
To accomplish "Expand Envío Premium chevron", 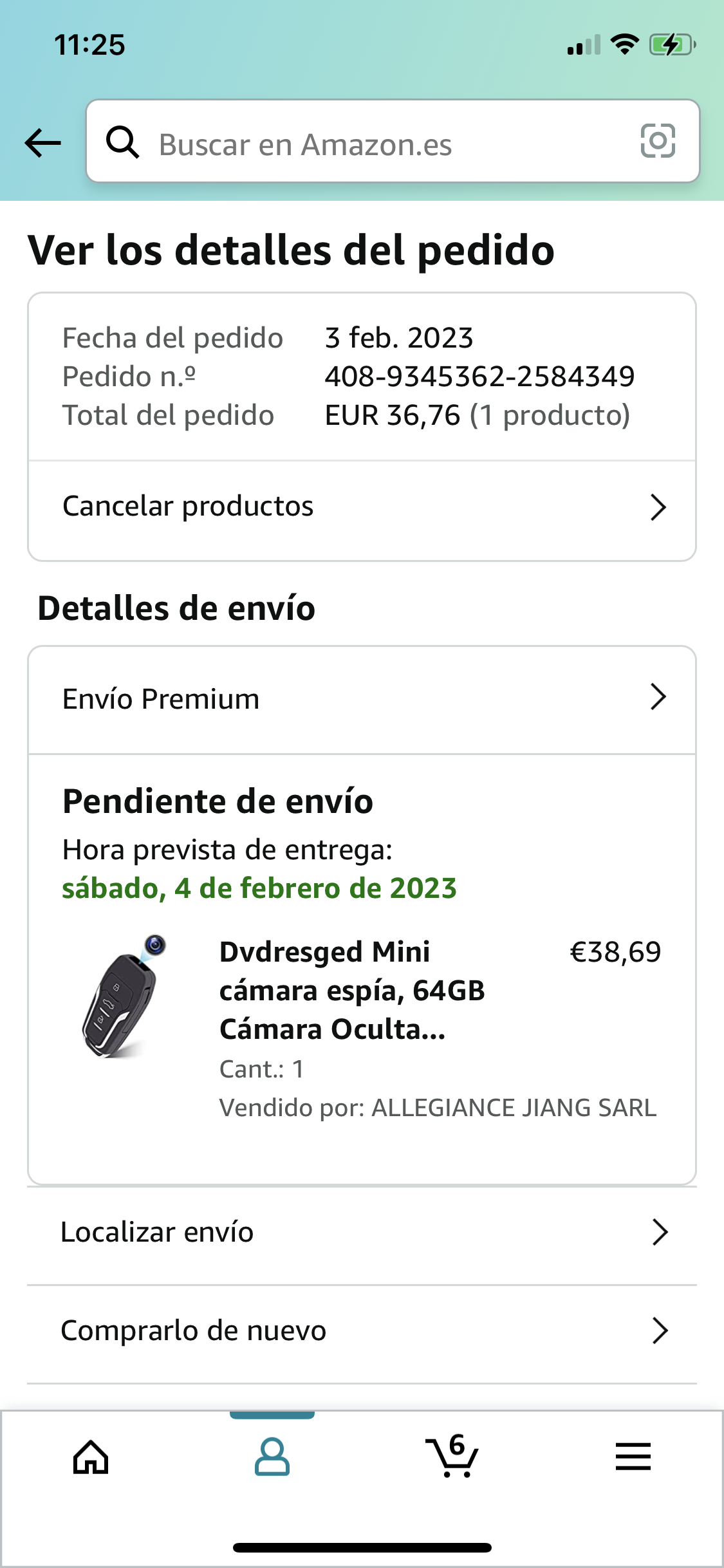I will click(x=658, y=697).
